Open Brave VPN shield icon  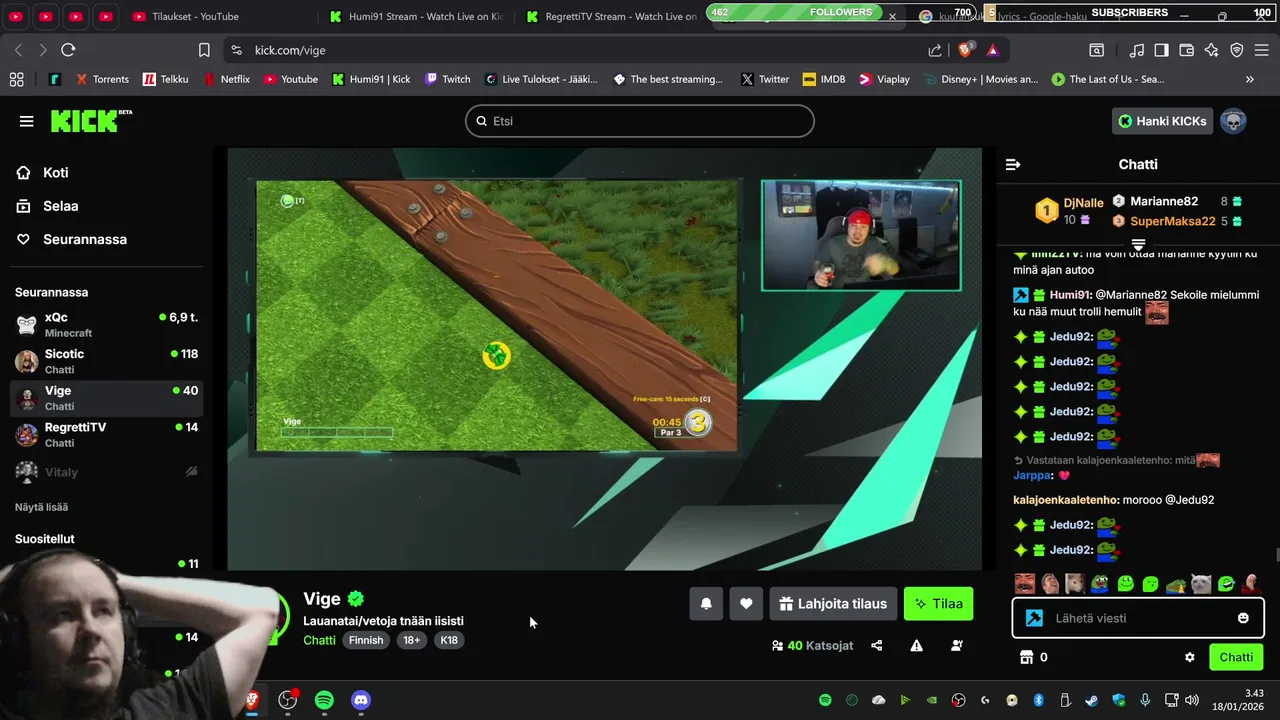(1236, 50)
